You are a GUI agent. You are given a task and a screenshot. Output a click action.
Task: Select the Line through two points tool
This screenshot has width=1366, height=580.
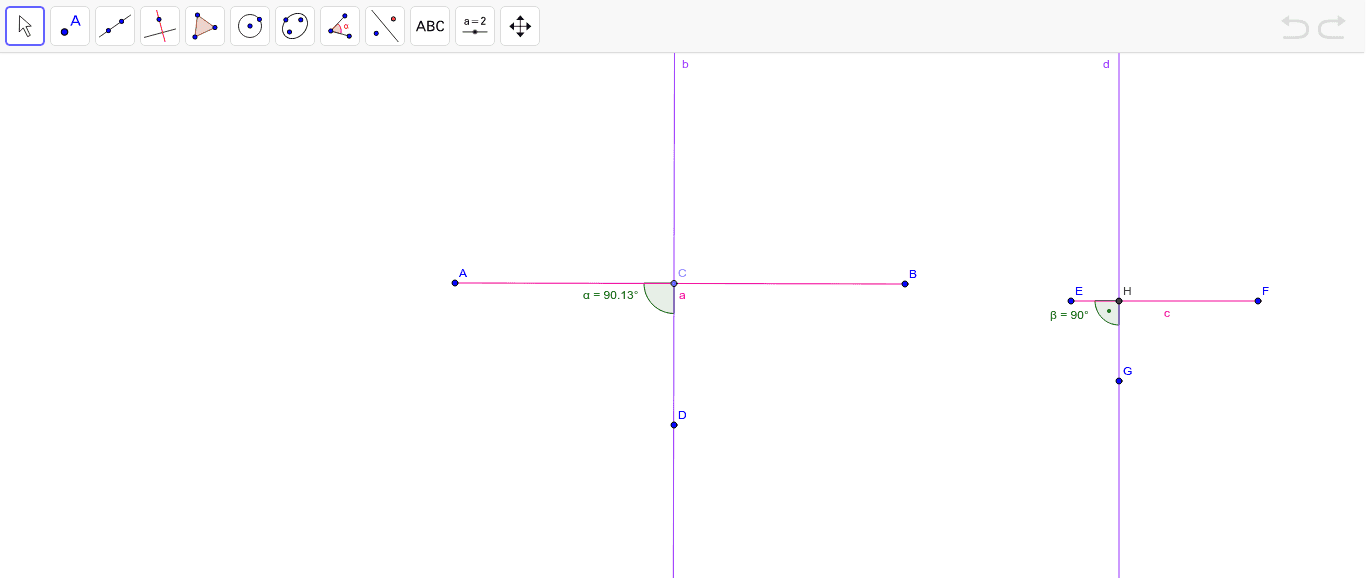pyautogui.click(x=114, y=25)
